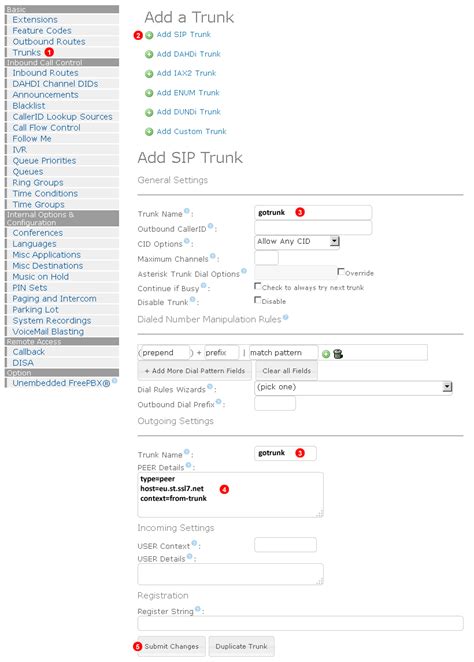Screen dimensions: 474x662
Task: Open Conferences in the sidebar
Action: click(x=37, y=233)
